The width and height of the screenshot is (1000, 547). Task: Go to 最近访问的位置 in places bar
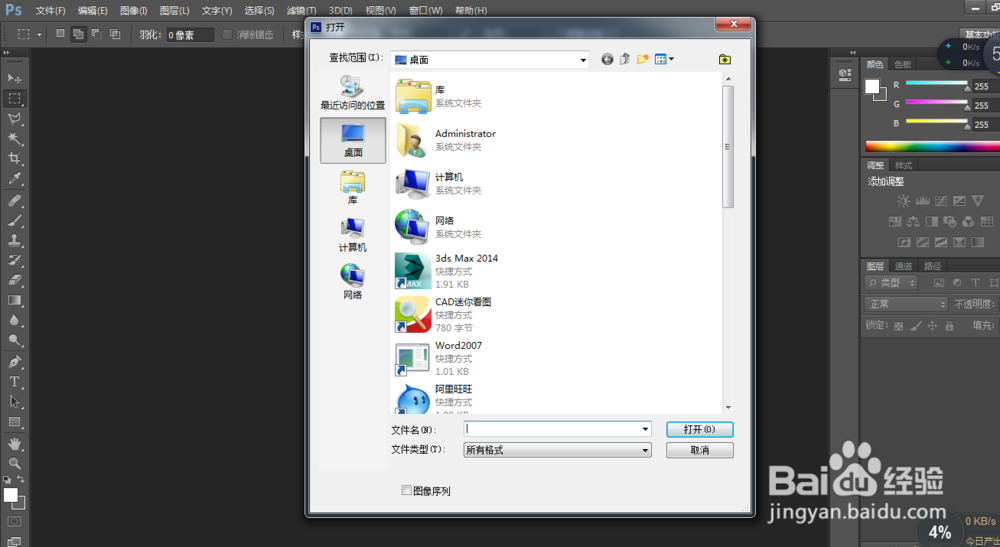353,93
